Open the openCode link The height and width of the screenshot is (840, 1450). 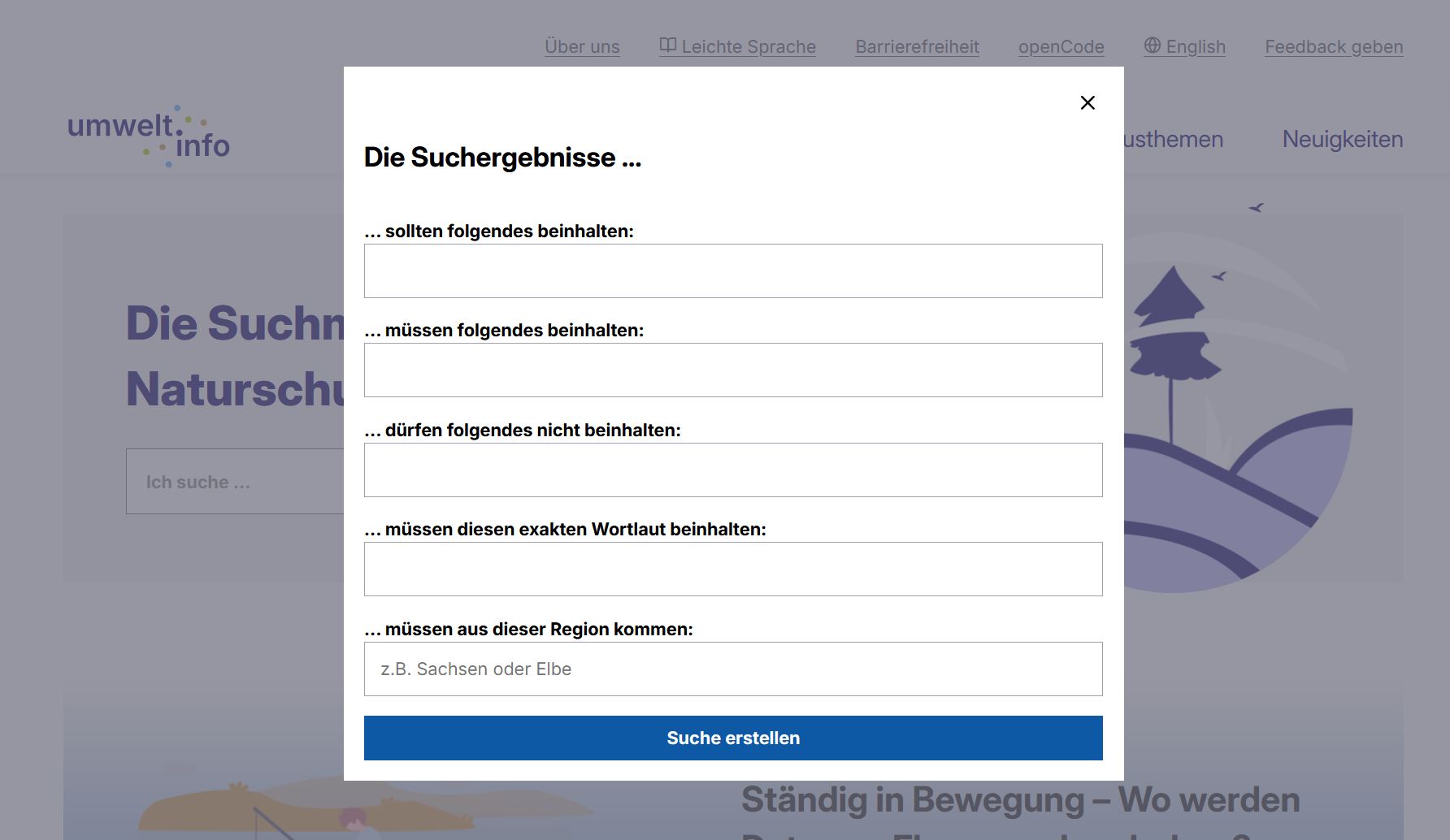pos(1061,47)
